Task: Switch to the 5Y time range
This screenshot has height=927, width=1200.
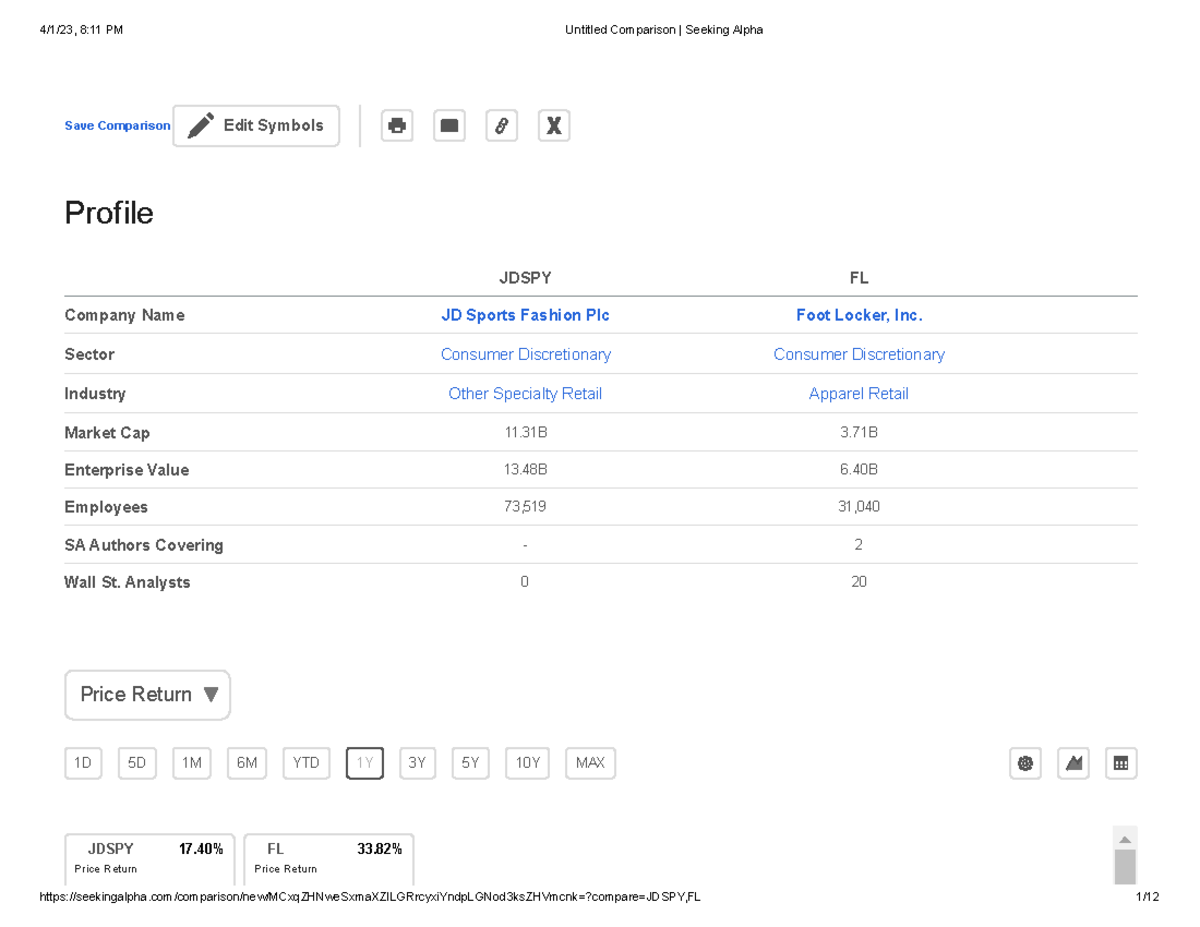Action: 470,764
